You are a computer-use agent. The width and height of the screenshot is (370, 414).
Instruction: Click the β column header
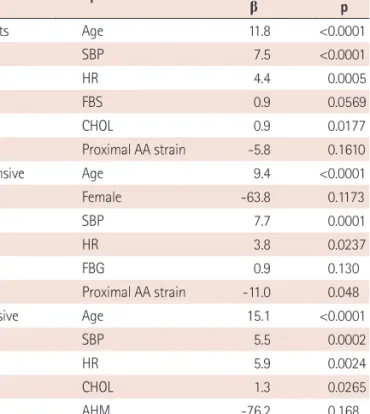254,7
